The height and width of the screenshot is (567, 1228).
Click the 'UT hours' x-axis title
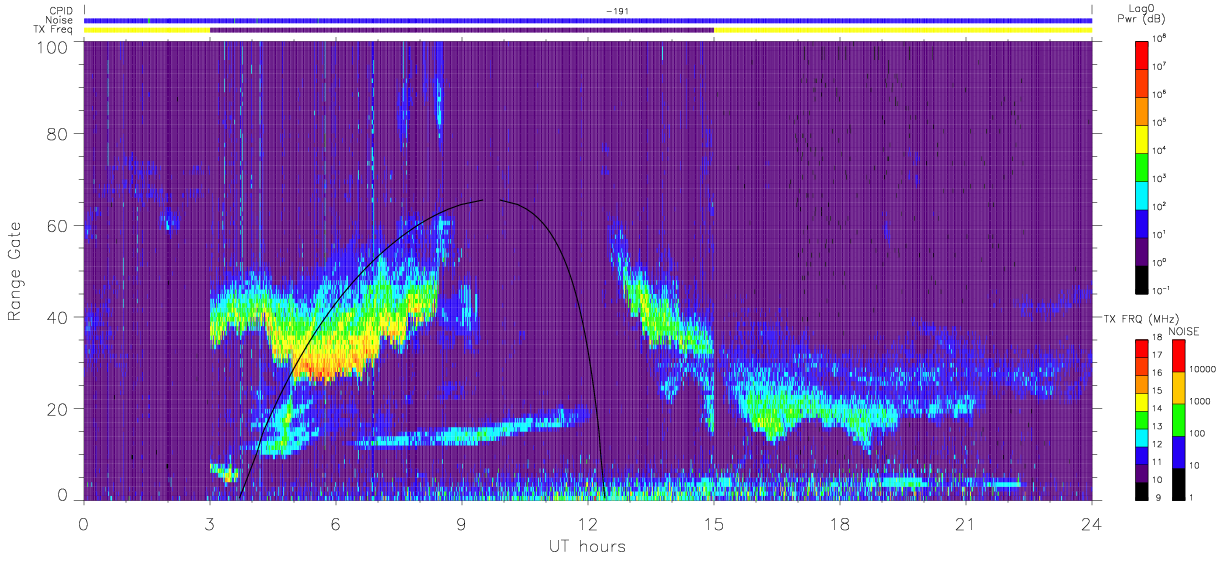(x=587, y=546)
